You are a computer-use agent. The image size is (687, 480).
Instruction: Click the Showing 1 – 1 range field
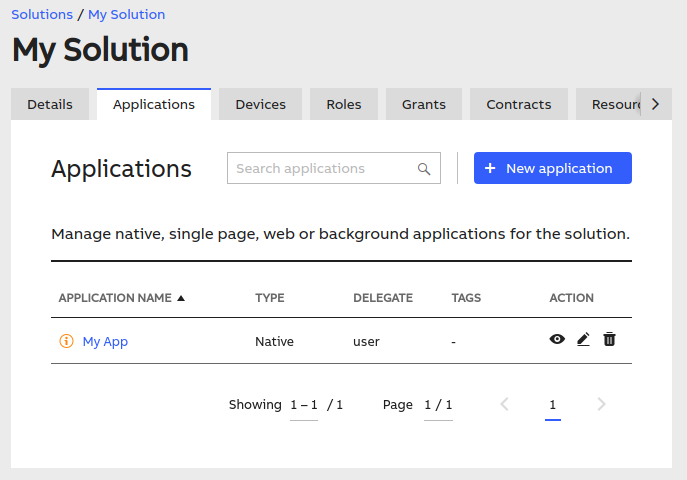tap(304, 405)
